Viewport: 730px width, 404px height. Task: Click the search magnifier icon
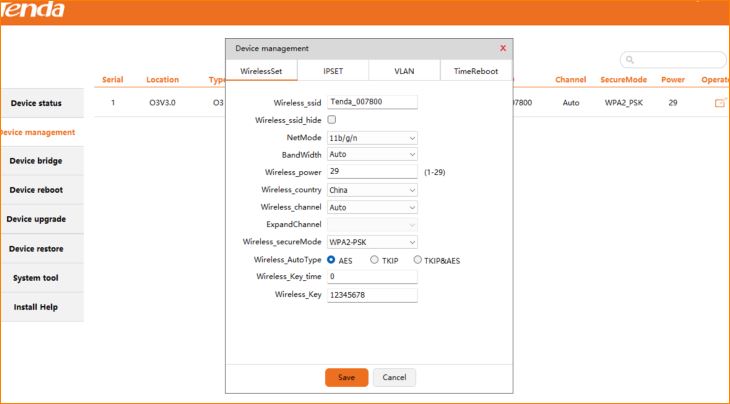[x=629, y=60]
